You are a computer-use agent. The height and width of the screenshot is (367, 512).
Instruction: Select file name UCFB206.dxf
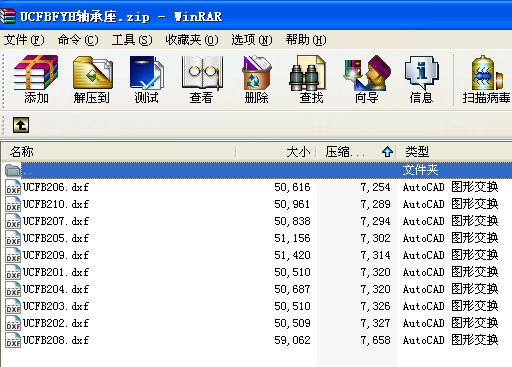[x=56, y=187]
